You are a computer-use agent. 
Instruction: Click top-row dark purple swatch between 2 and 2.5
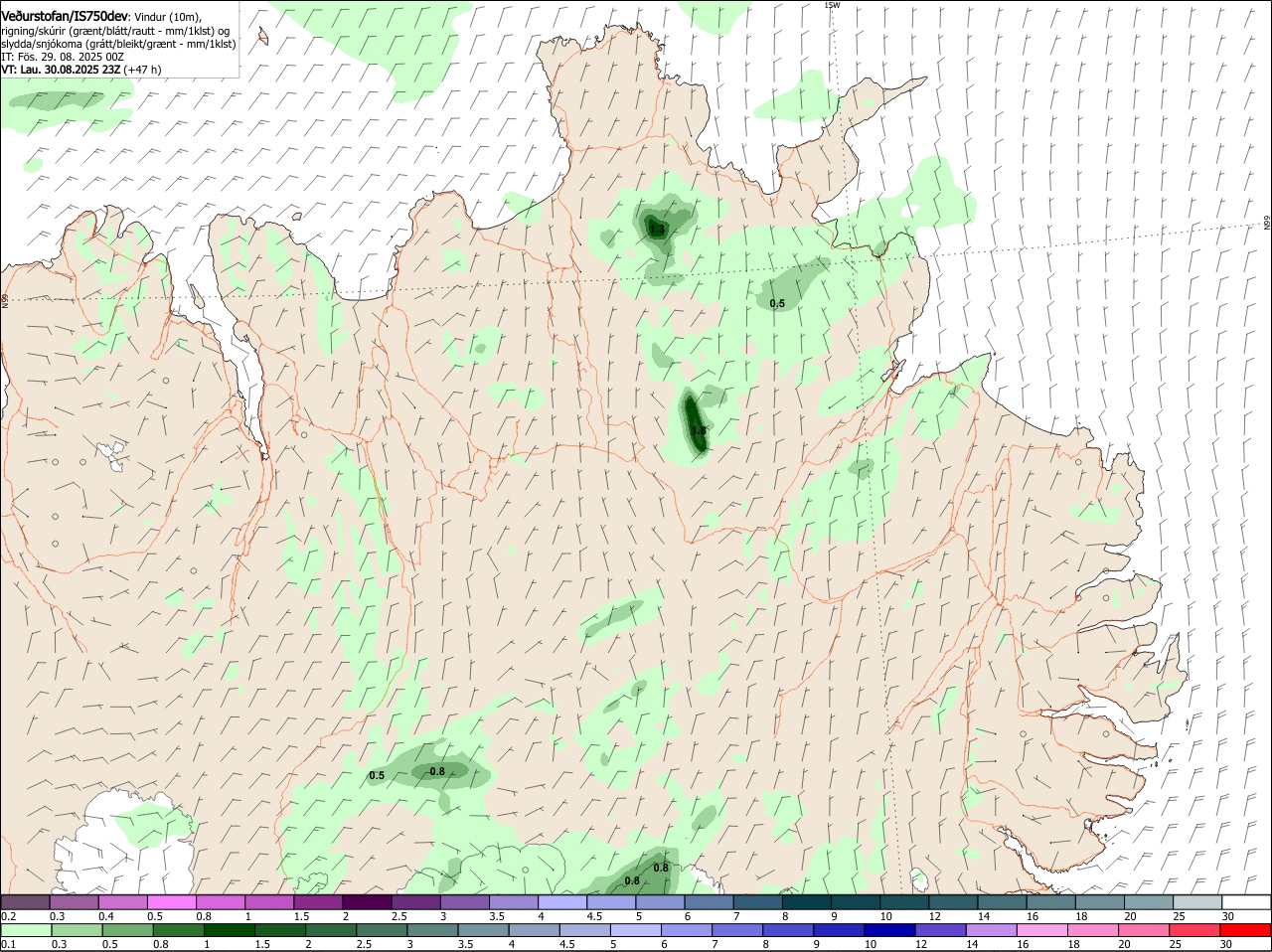(367, 901)
